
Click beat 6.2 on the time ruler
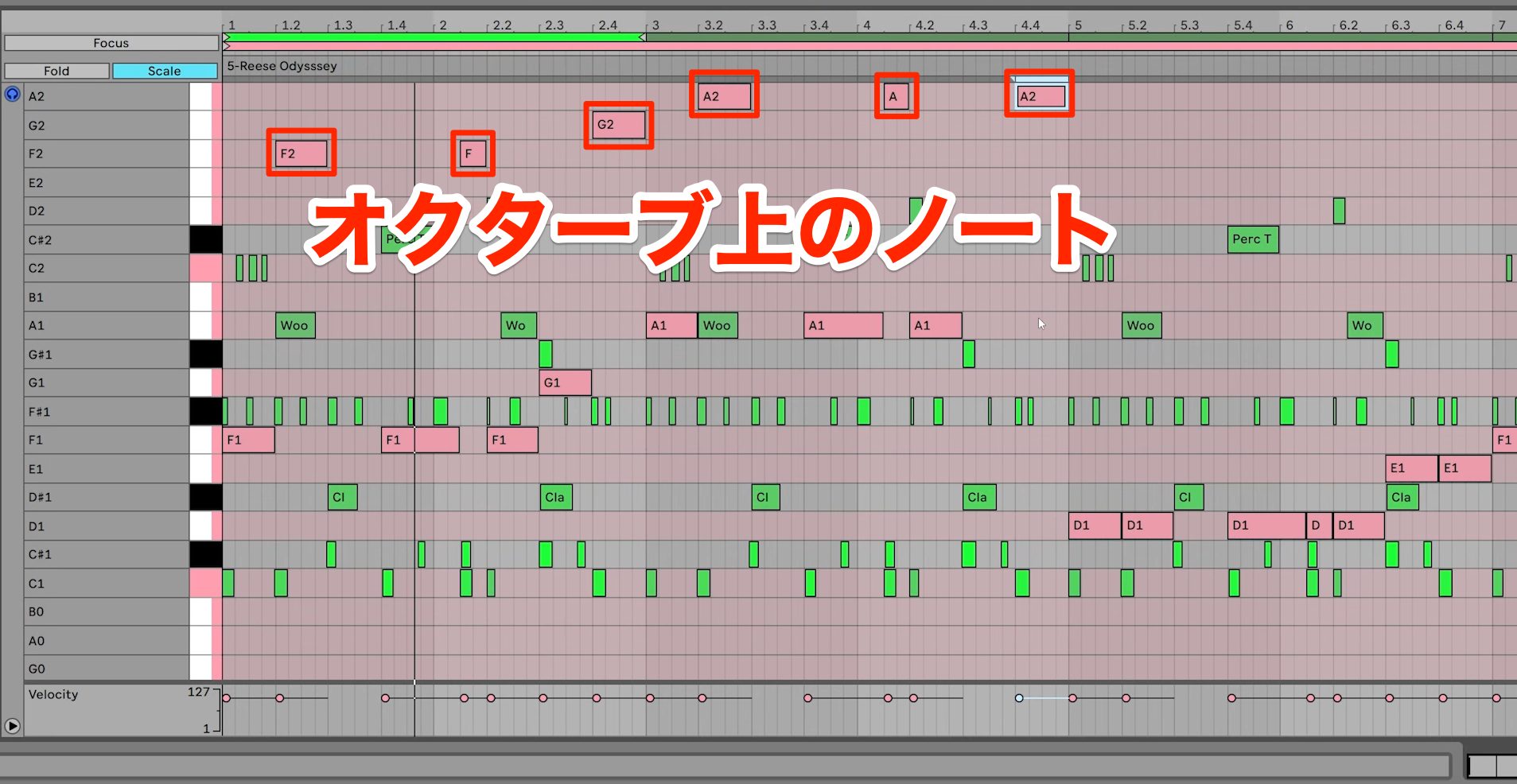coord(1348,25)
